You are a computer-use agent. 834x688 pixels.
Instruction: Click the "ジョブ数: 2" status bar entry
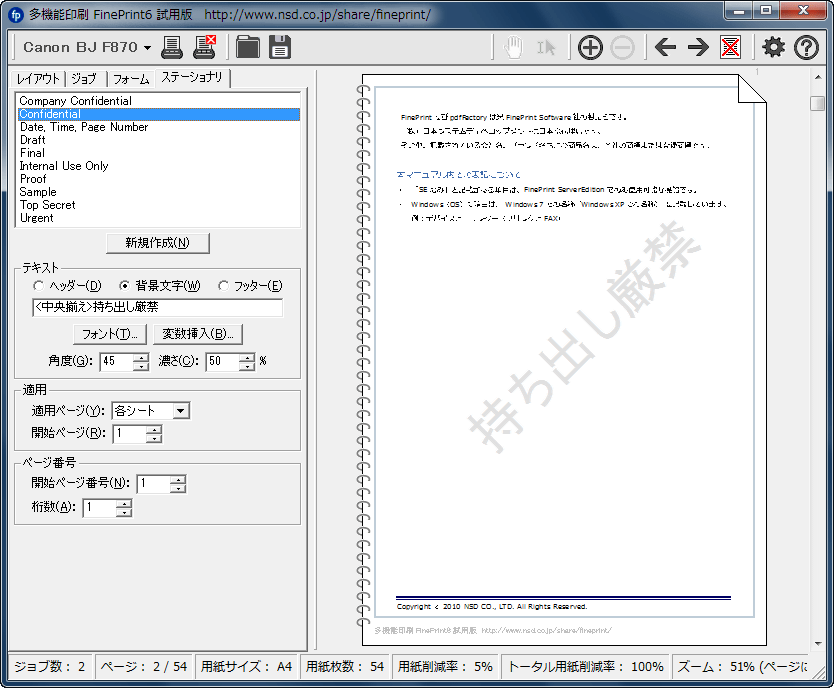point(49,667)
